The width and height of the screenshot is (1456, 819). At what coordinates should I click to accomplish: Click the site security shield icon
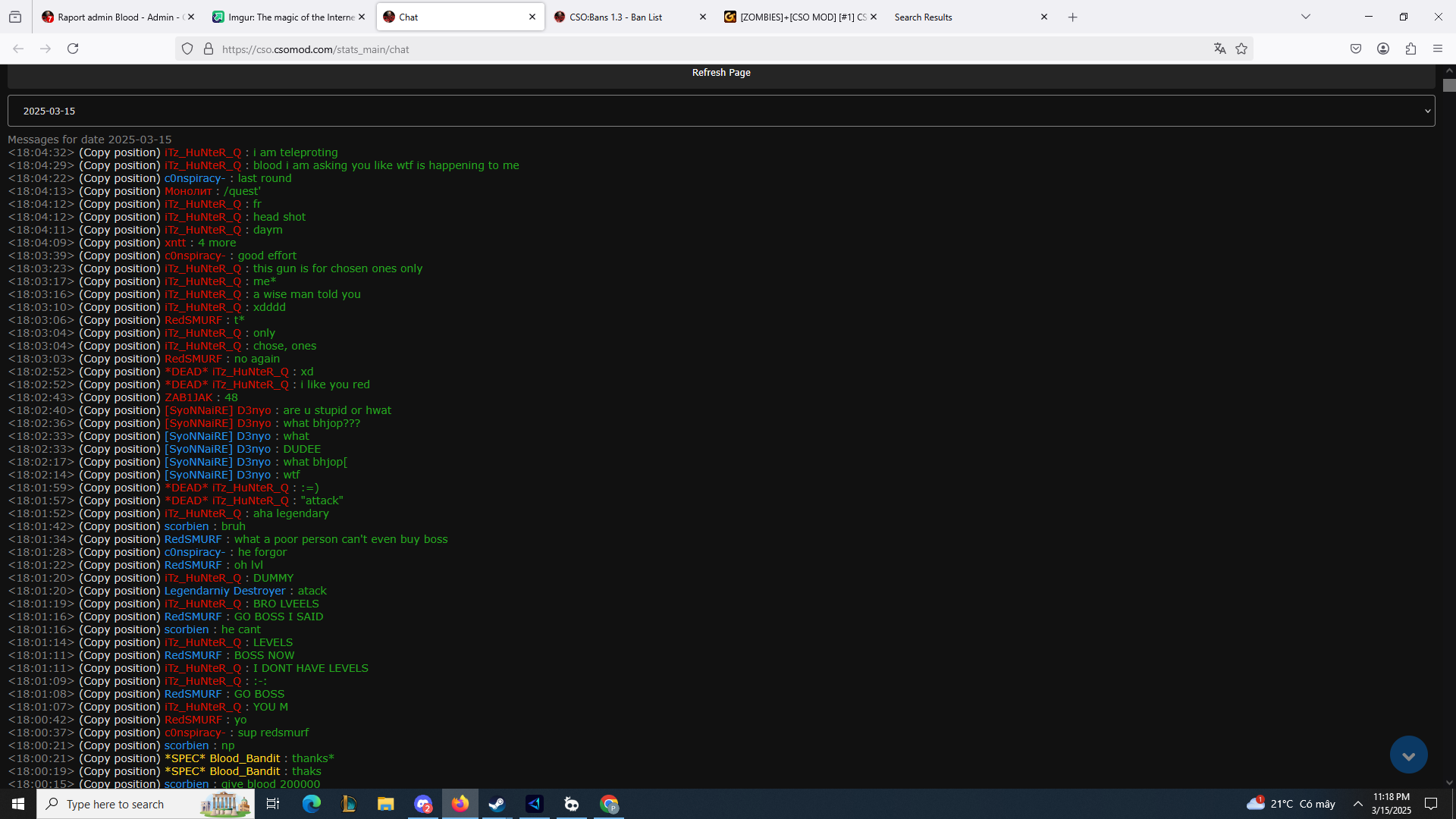[x=187, y=49]
